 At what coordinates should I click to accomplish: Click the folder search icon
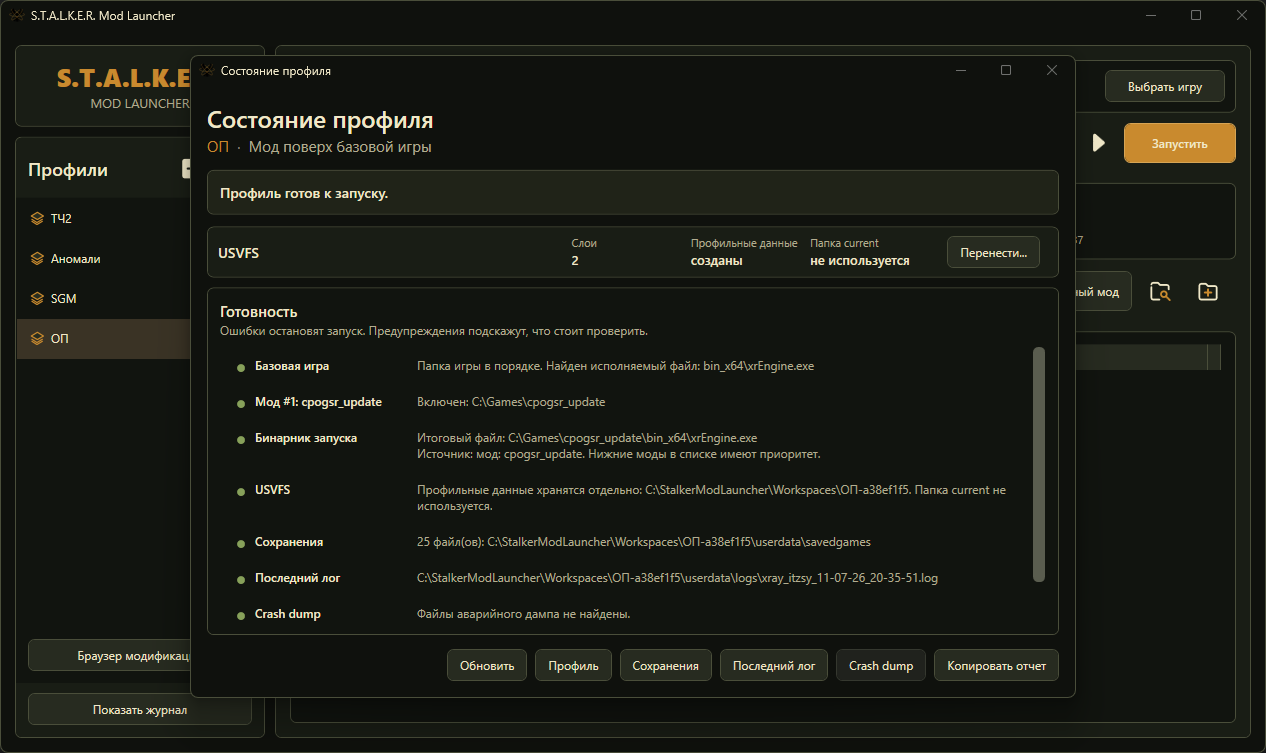point(1160,292)
